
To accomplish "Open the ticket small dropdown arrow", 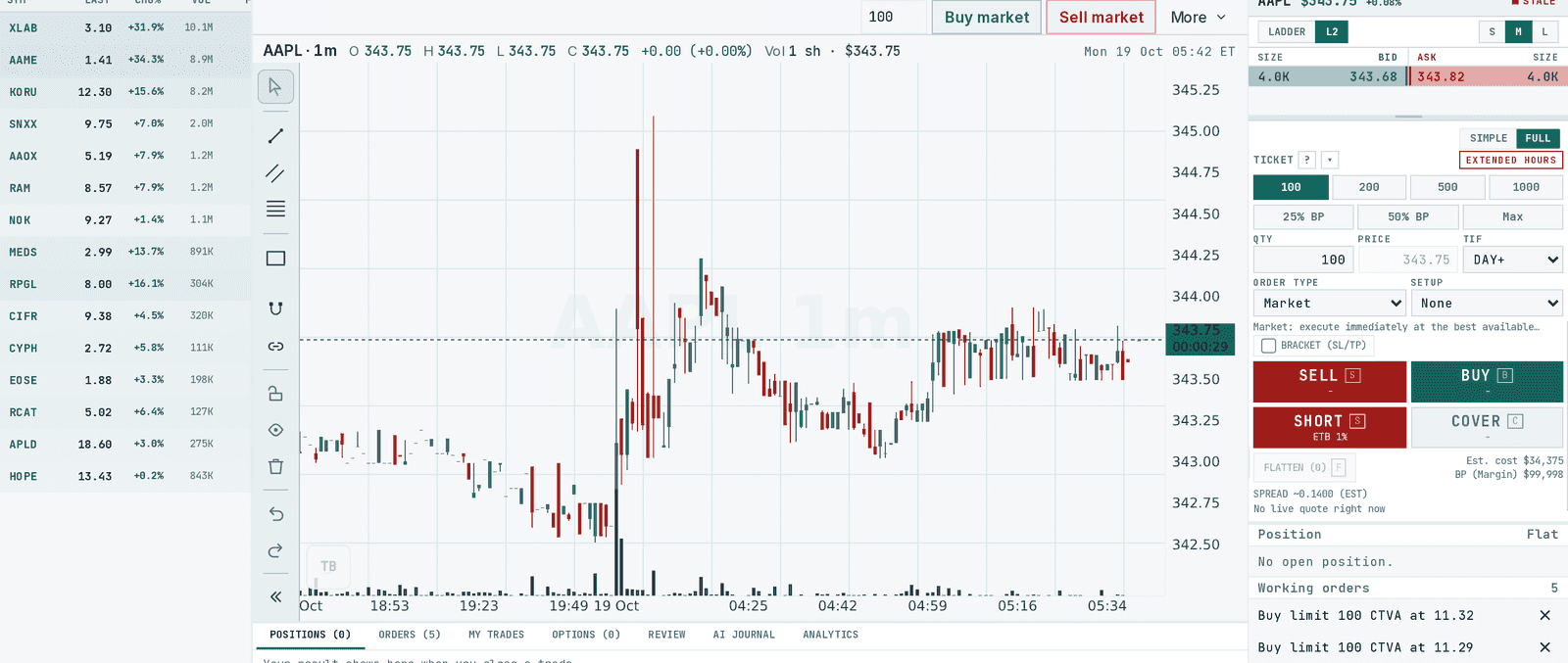I will [1330, 160].
